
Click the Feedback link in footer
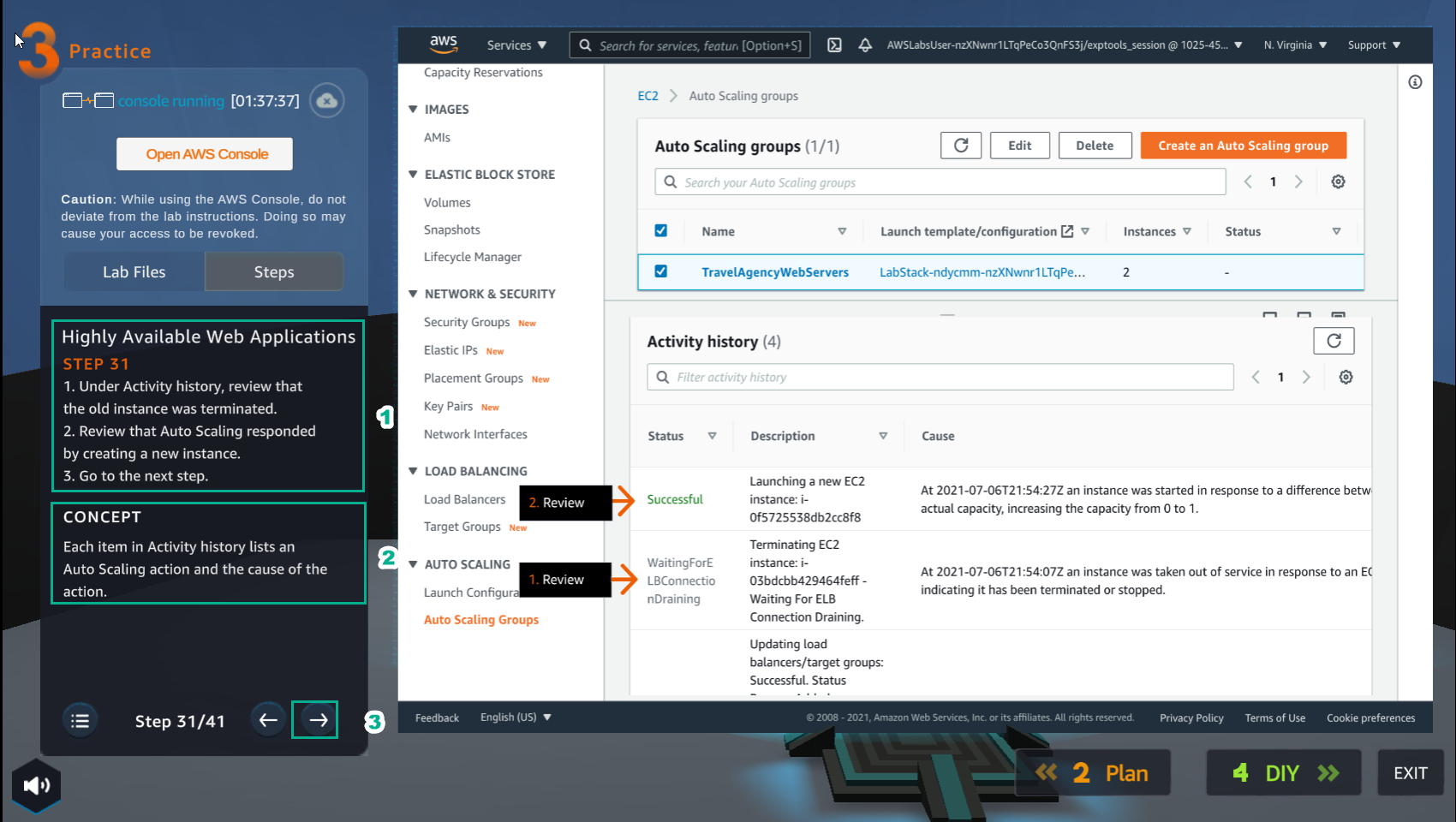[x=437, y=718]
